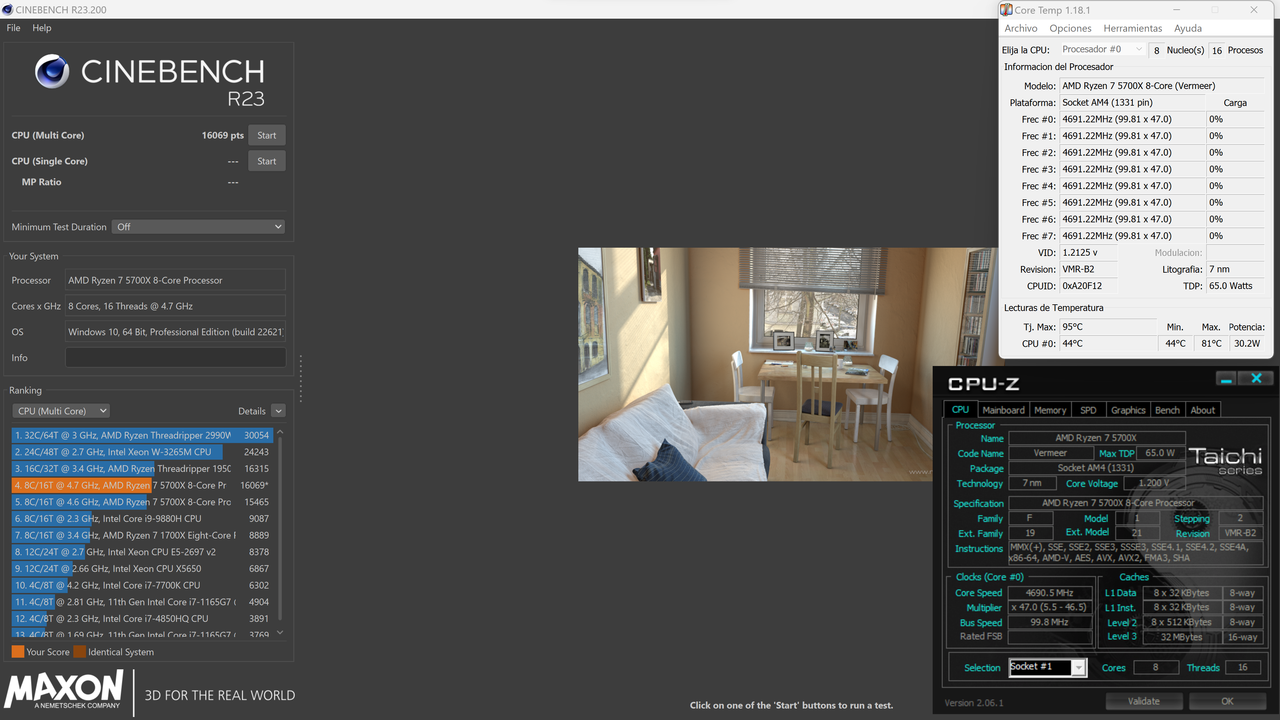Click the Frec #7 frequency value in Core Temp

1131,236
